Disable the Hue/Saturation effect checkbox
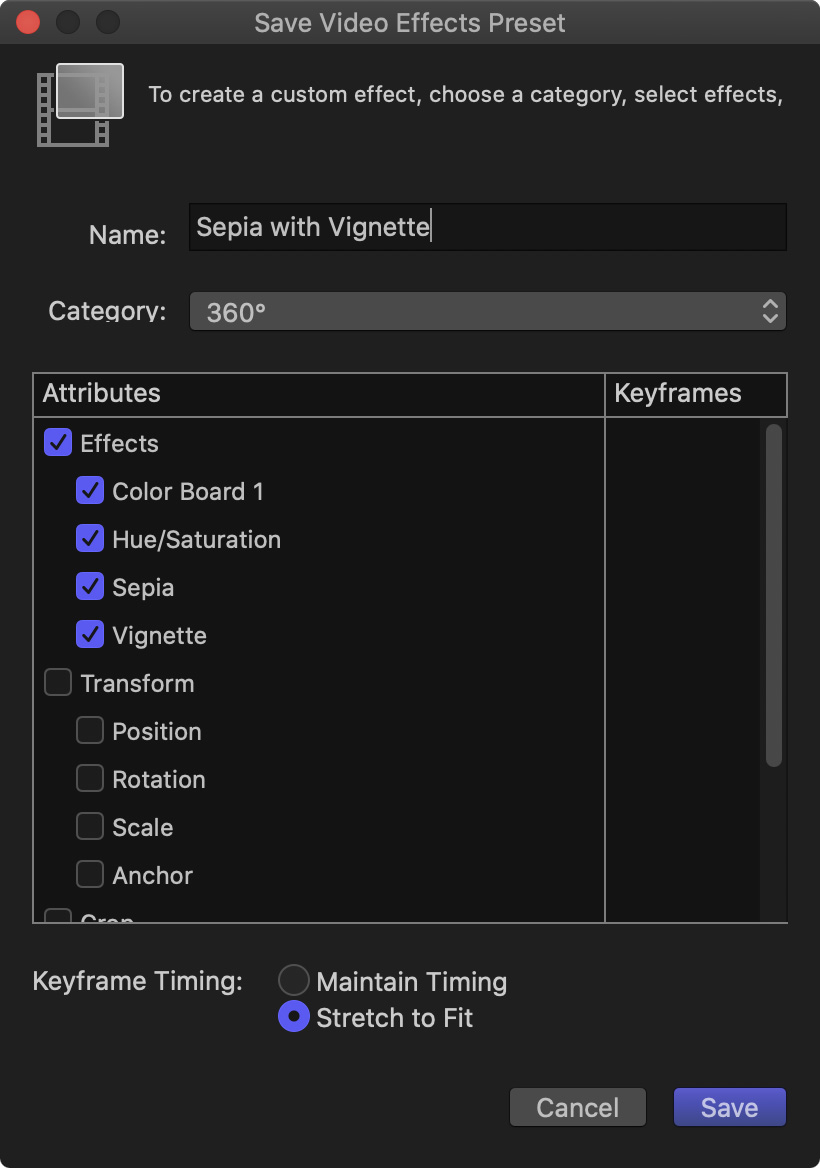 coord(90,539)
